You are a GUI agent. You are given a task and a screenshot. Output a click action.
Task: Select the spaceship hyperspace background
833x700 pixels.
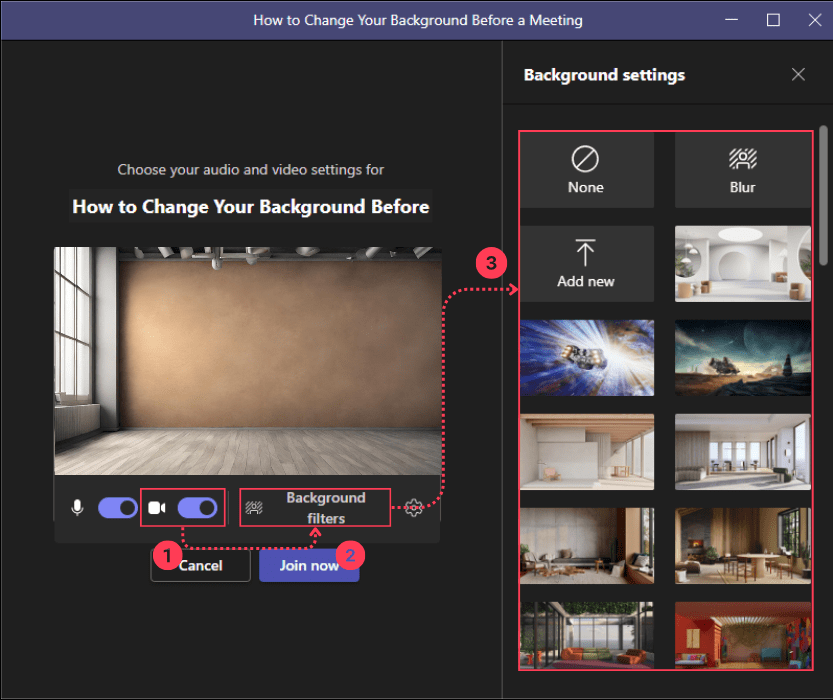click(x=586, y=358)
